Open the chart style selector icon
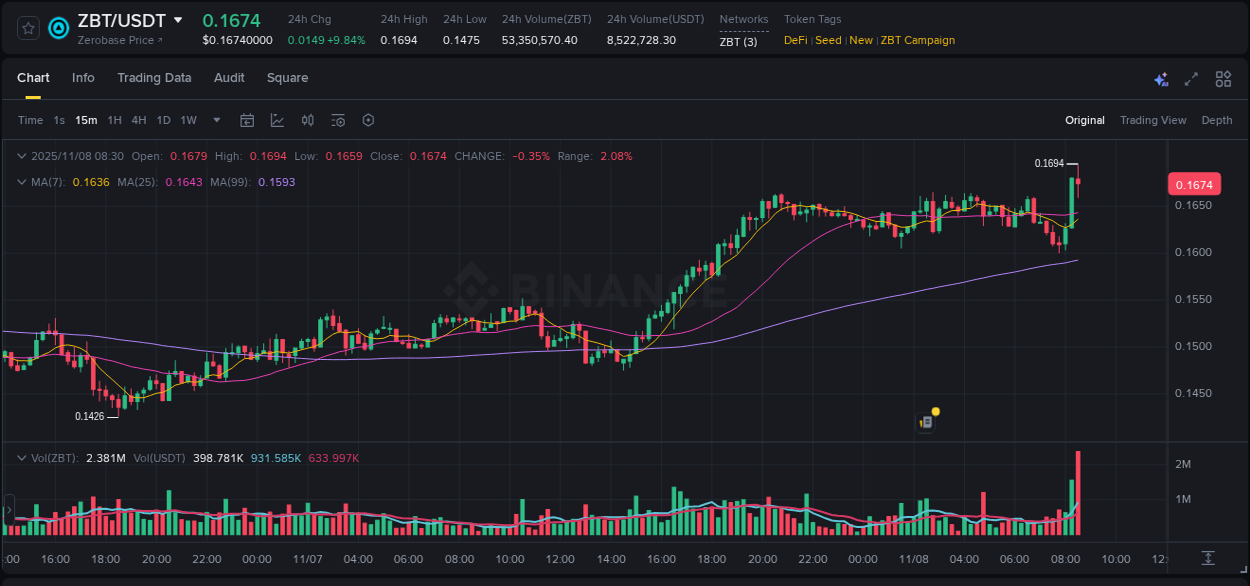This screenshot has width=1250, height=586. pyautogui.click(x=277, y=120)
